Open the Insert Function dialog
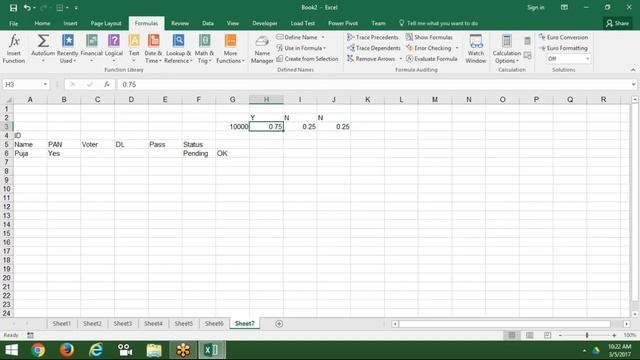The width and height of the screenshot is (640, 360). [14, 49]
